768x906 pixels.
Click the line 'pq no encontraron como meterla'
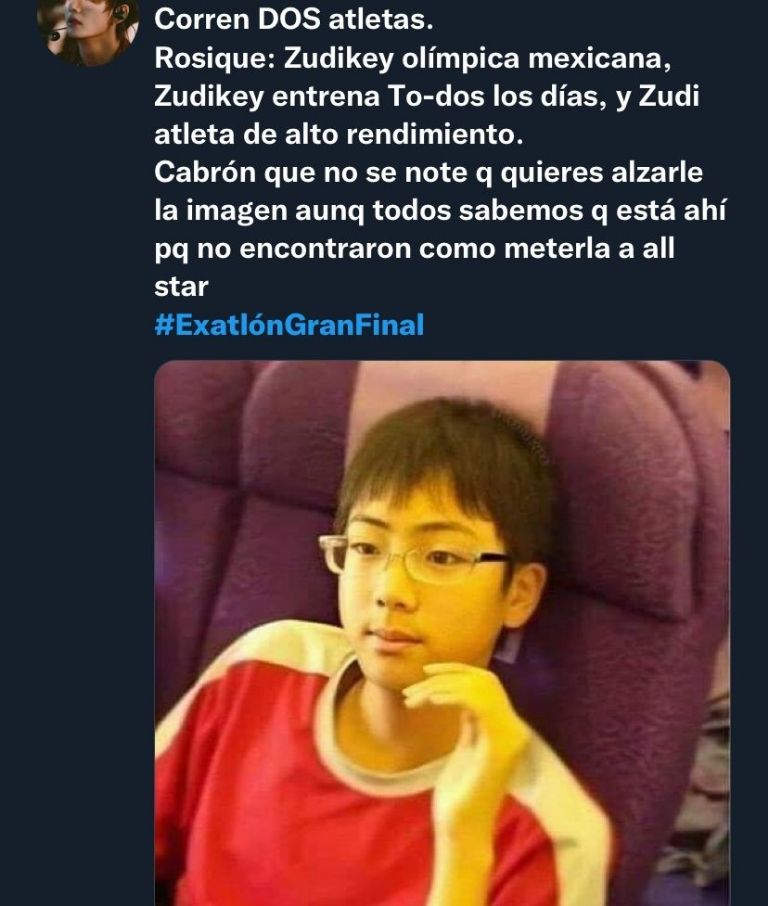(x=414, y=248)
